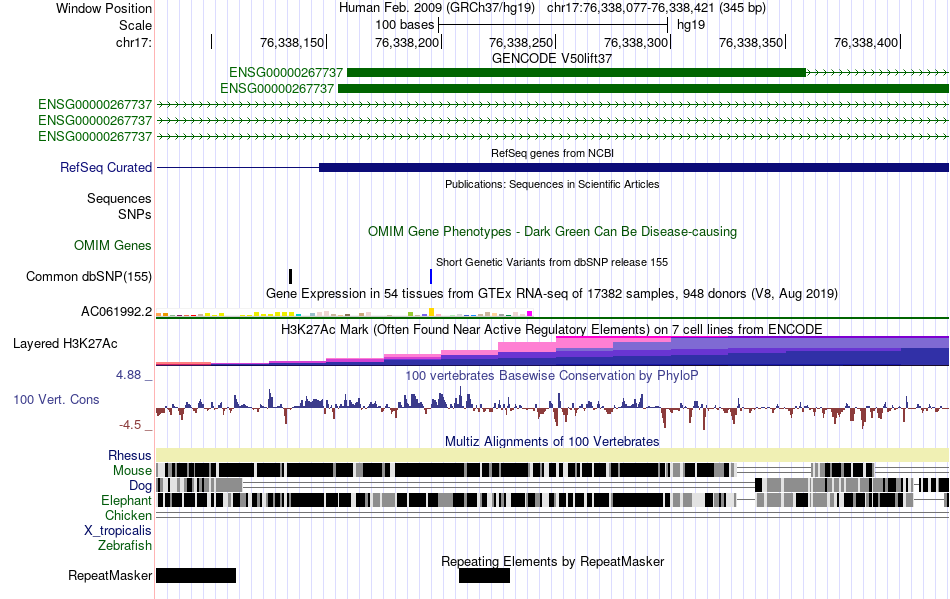Open the H3K27Ac Mark track title
The height and width of the screenshot is (599, 950).
pyautogui.click(x=552, y=329)
